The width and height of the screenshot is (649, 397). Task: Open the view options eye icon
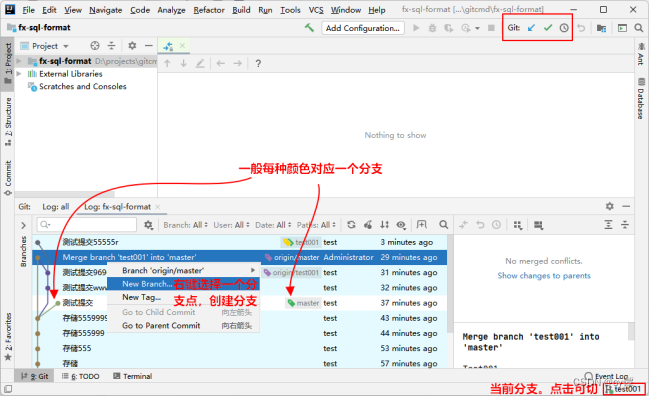point(401,224)
